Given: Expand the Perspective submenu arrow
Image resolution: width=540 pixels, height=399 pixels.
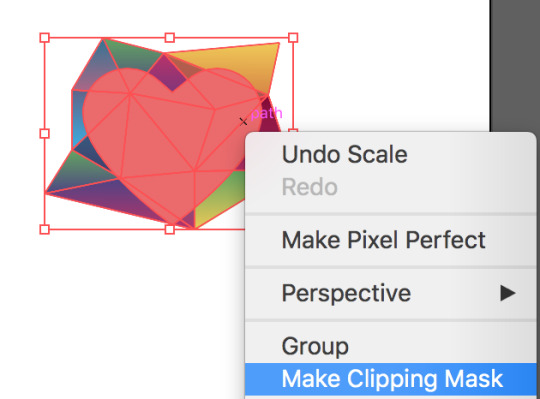Looking at the screenshot, I should pos(508,293).
